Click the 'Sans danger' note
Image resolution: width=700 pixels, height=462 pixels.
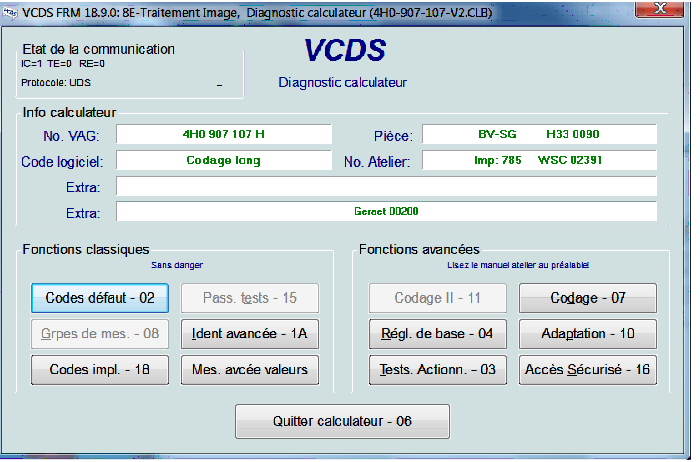(x=177, y=265)
